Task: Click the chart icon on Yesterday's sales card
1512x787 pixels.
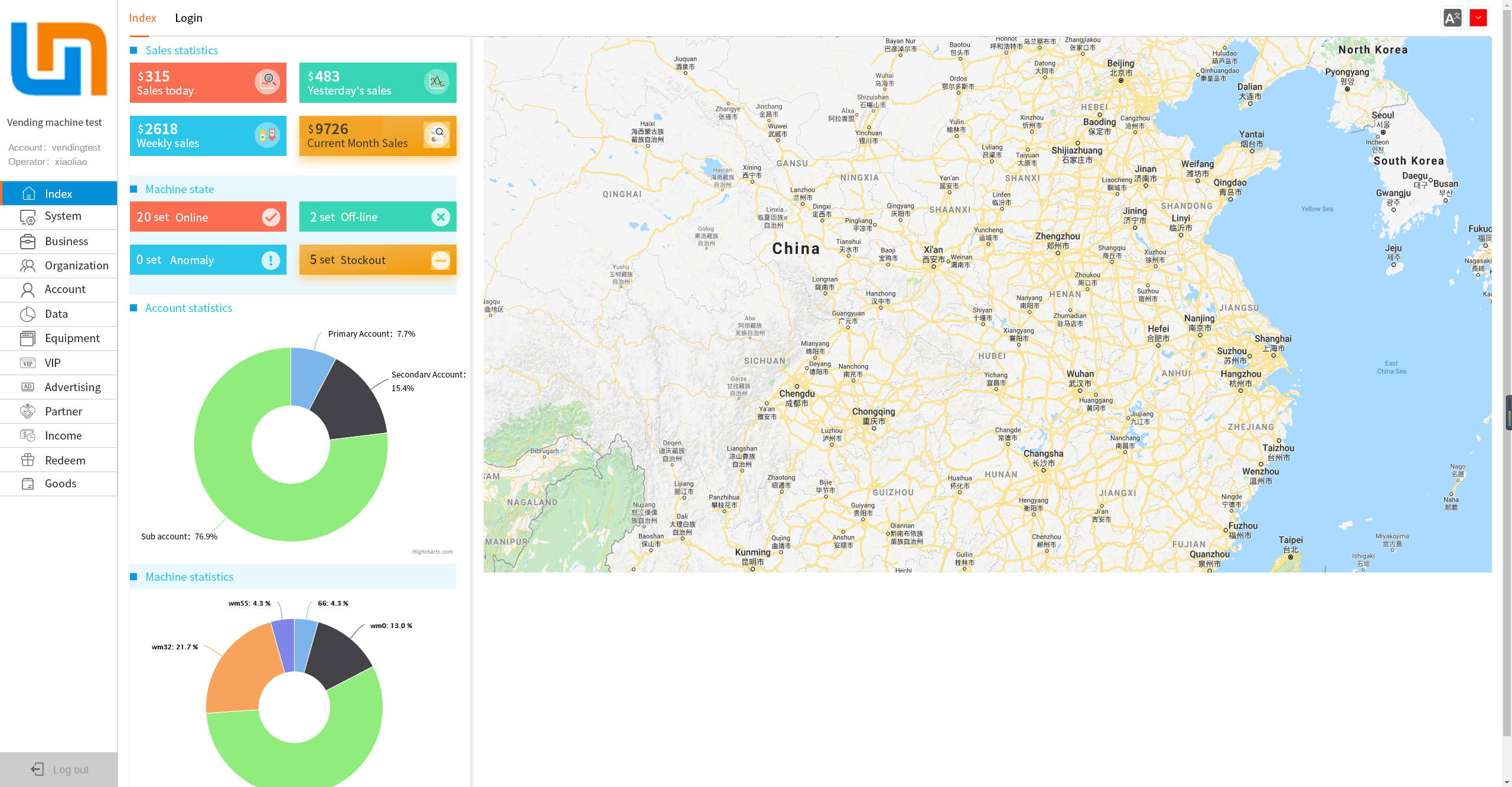Action: [x=436, y=82]
